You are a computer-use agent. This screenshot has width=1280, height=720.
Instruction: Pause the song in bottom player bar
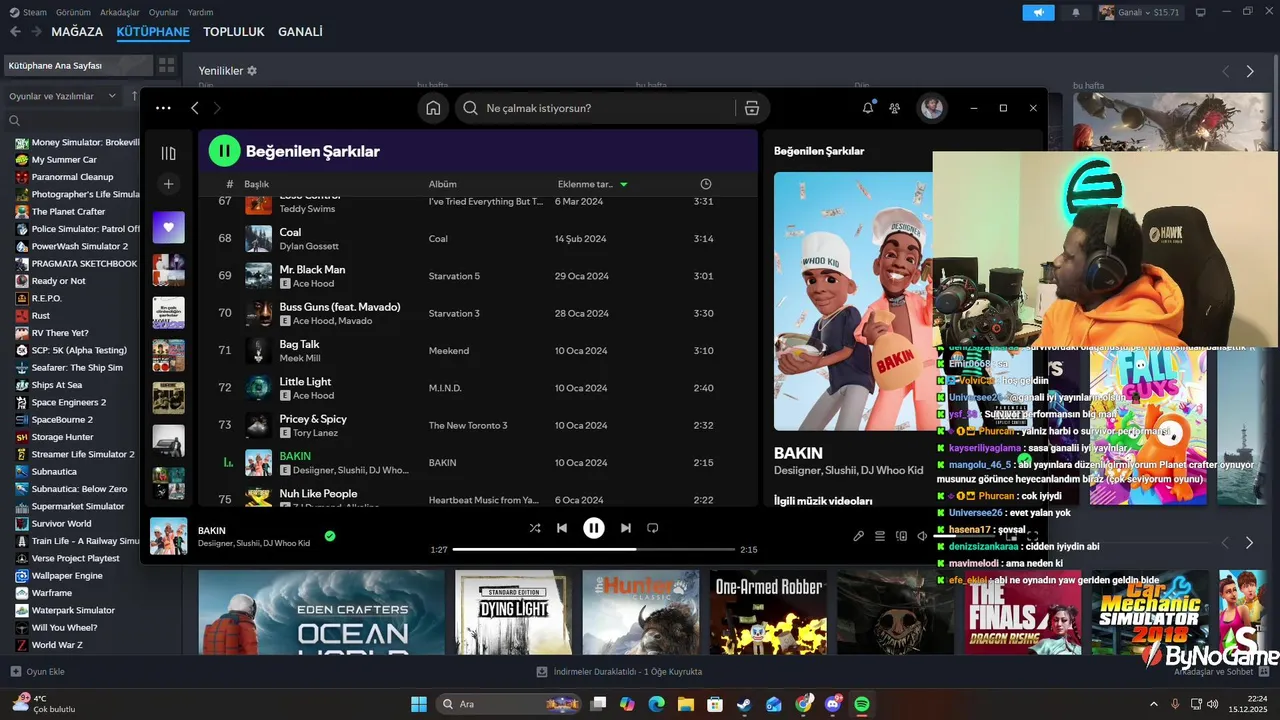pos(594,528)
